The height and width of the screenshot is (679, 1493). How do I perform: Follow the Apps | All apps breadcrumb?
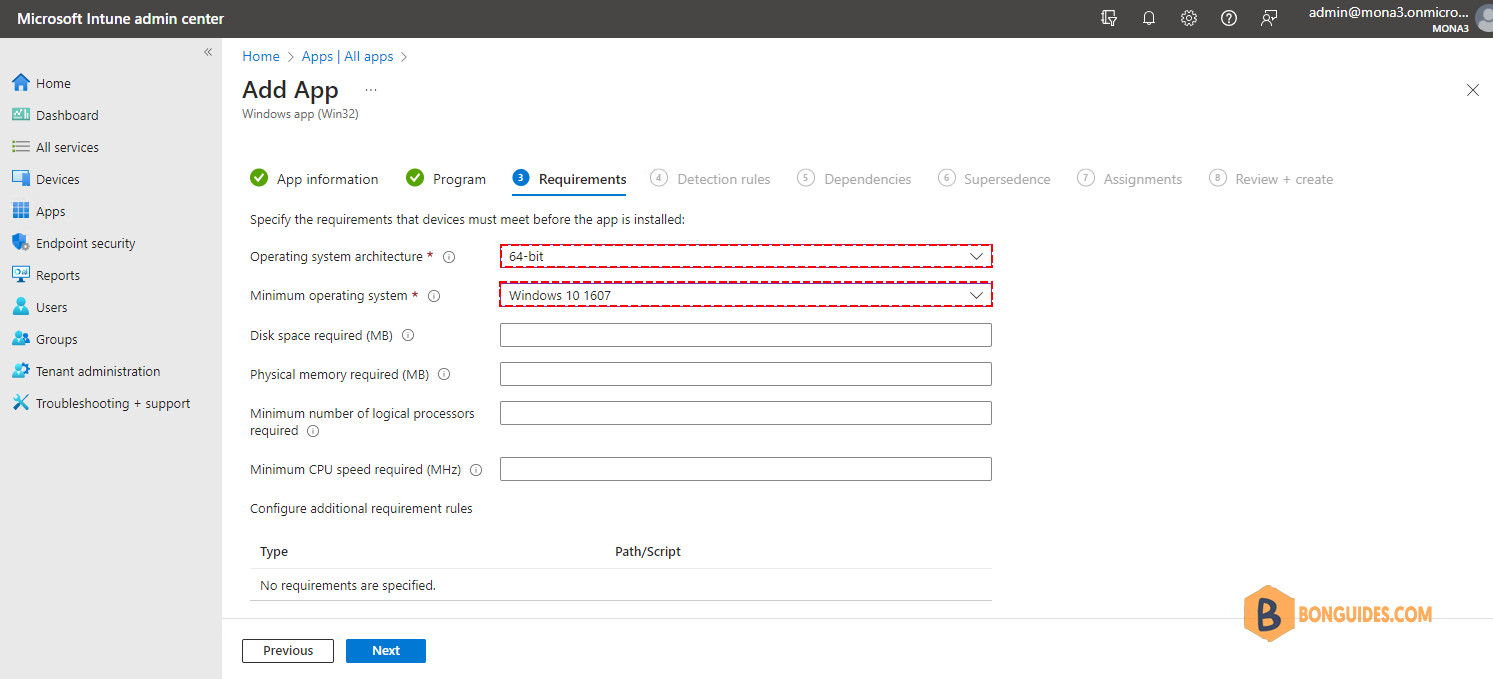click(x=348, y=56)
